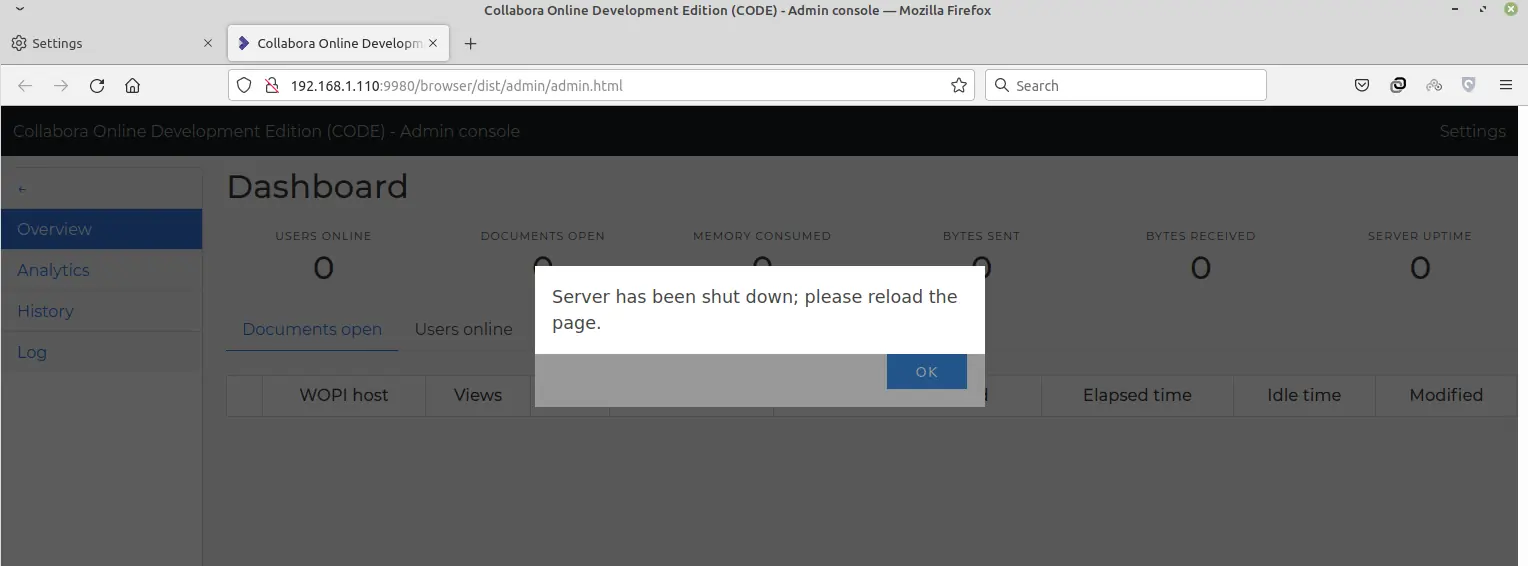This screenshot has height=566, width=1528.
Task: Click into the Firefox Search box
Action: point(1126,86)
